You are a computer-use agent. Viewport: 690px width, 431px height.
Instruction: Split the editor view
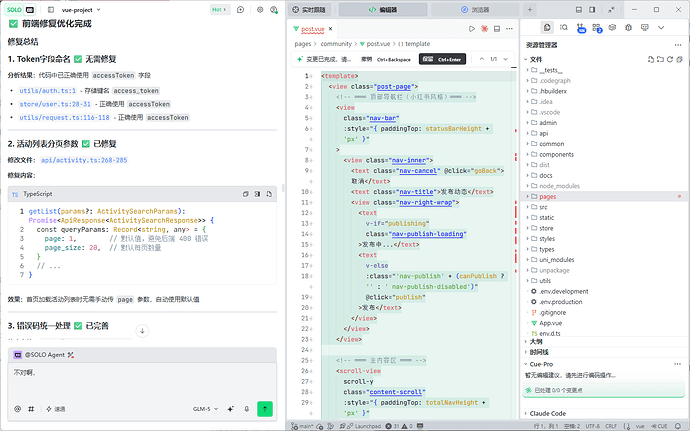click(497, 29)
